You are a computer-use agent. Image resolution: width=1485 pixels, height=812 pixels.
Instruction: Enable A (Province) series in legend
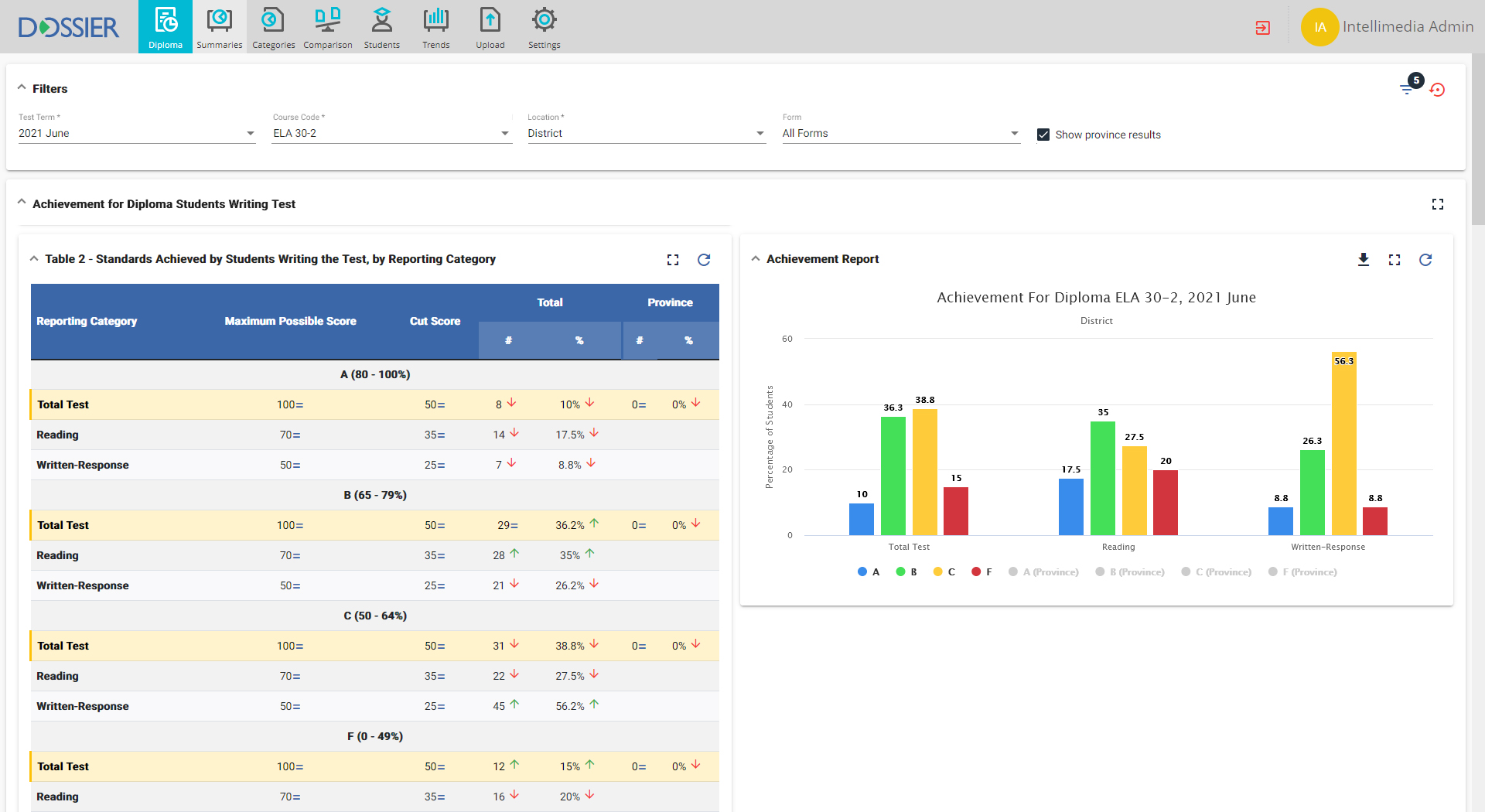point(1043,572)
